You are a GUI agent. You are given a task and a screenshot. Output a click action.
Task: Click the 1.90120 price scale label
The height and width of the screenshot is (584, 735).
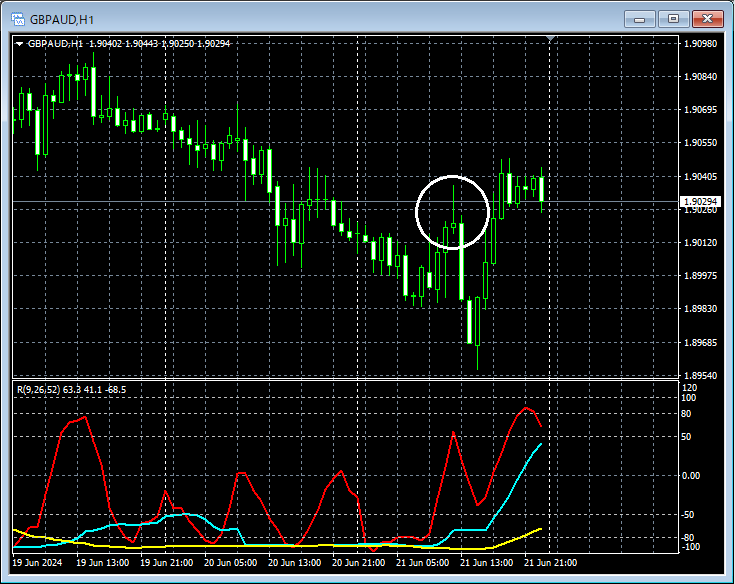pyautogui.click(x=700, y=242)
